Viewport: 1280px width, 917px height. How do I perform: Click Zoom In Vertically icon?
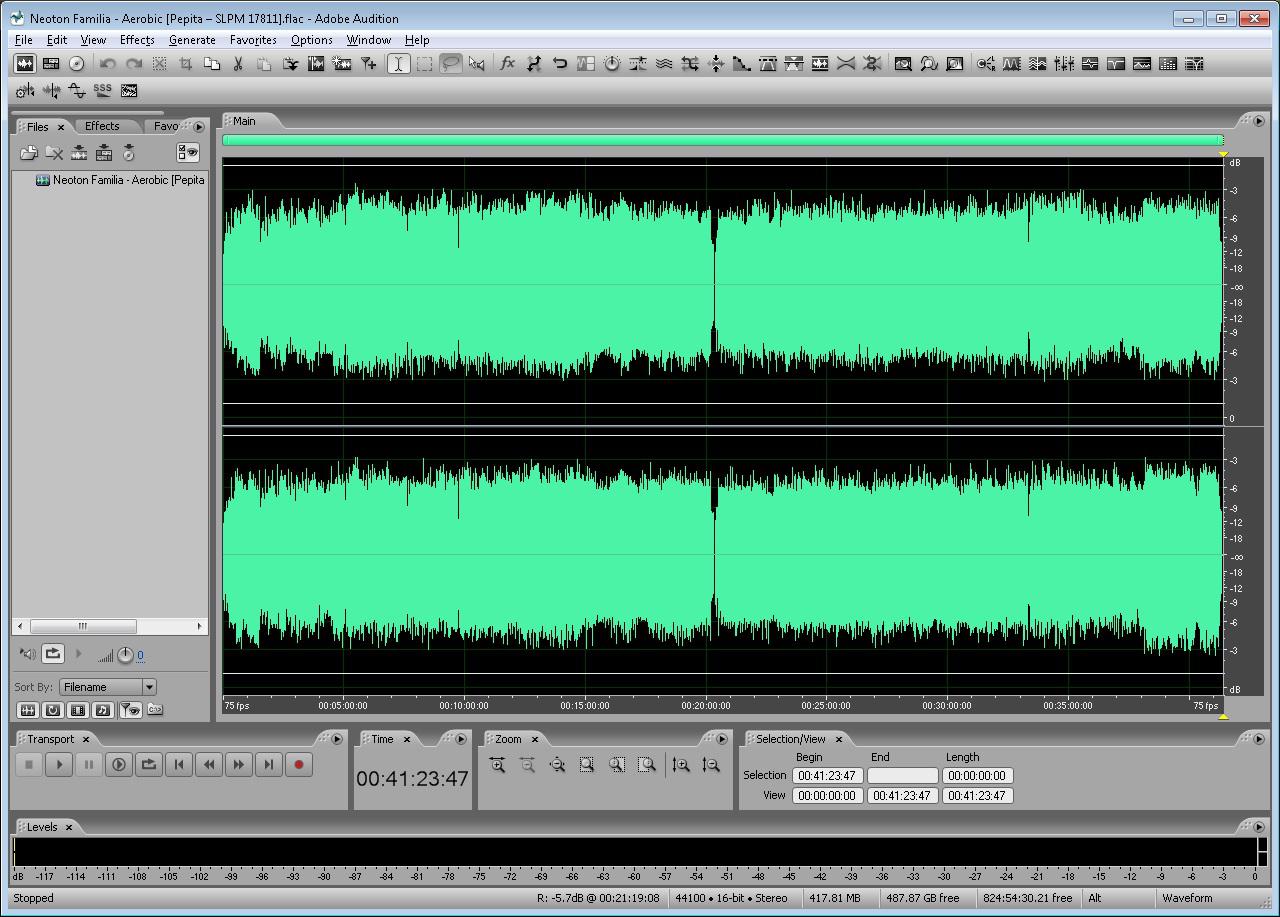pos(681,765)
